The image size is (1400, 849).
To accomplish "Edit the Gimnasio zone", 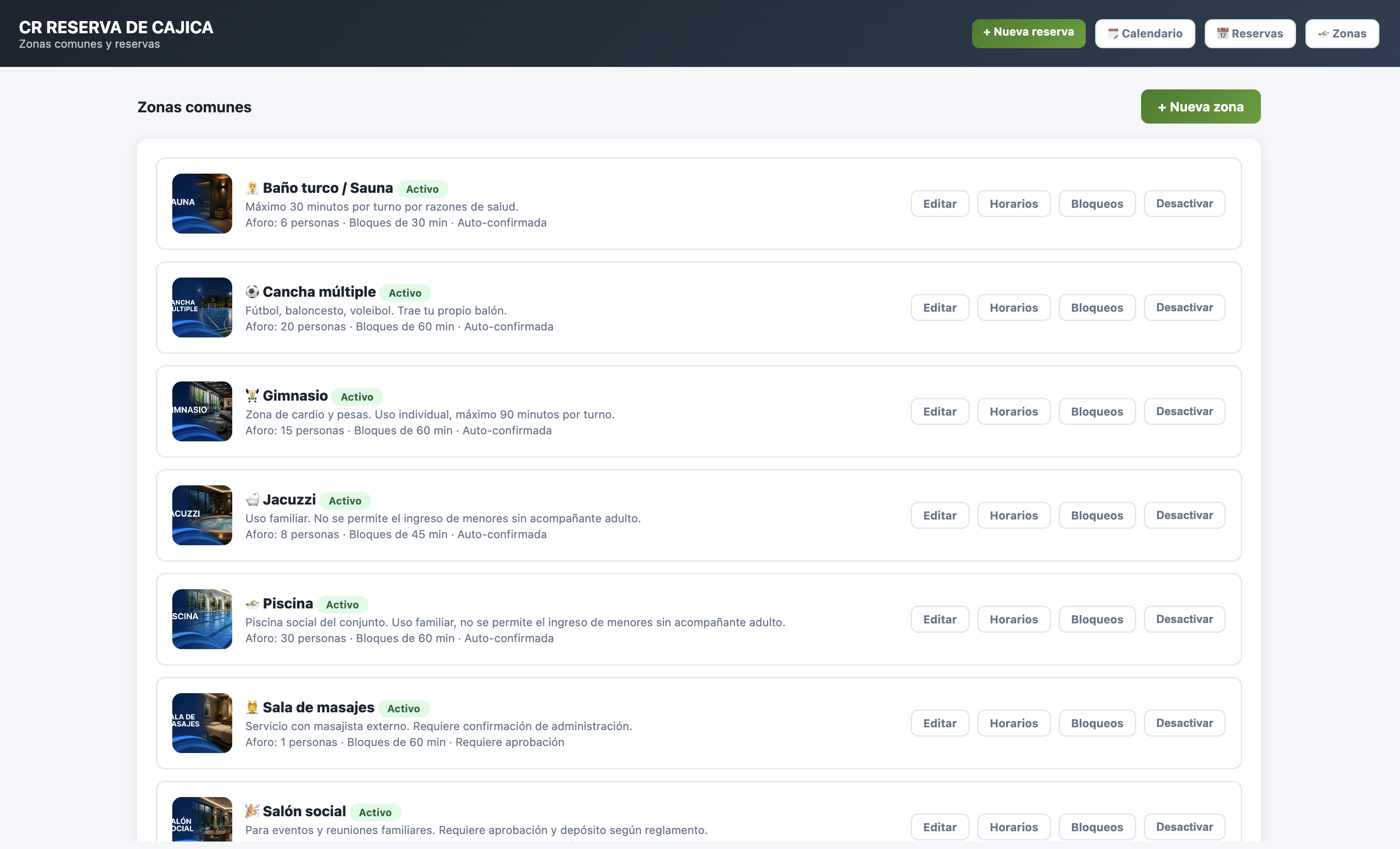I will [940, 411].
